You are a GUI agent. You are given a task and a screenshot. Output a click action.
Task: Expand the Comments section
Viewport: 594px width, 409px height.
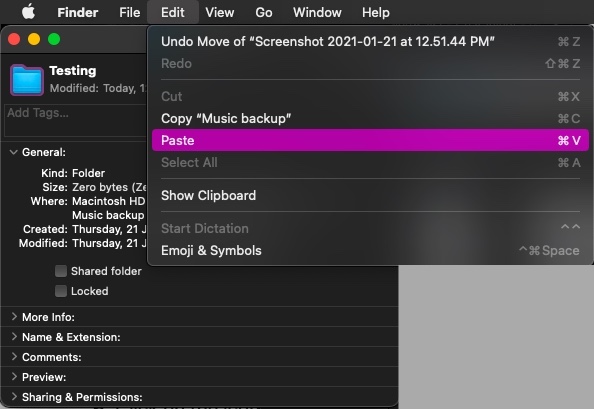click(x=14, y=357)
